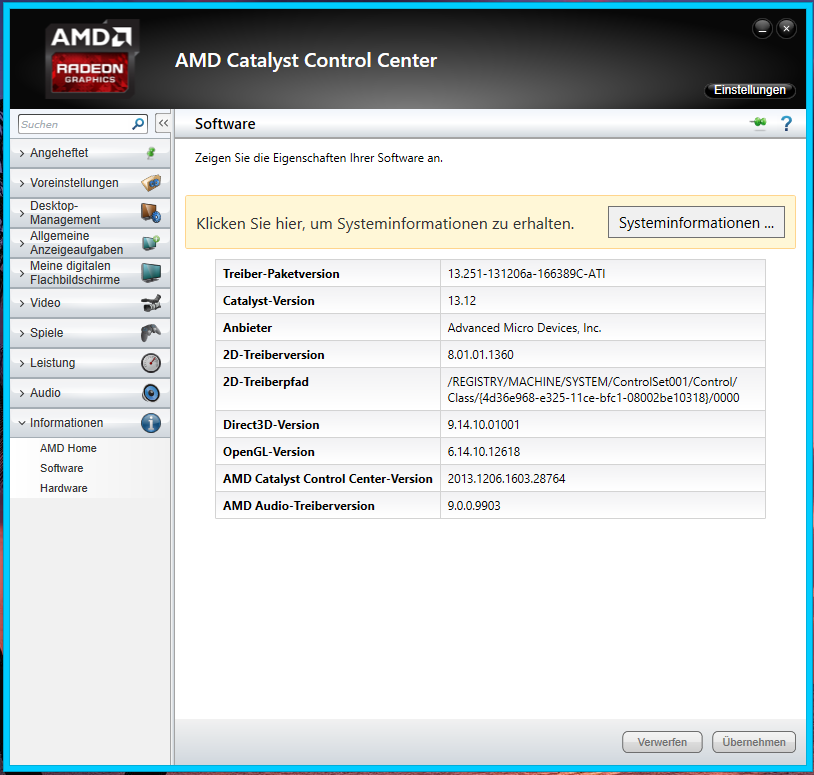The image size is (814, 775).
Task: Click the Audio speaker icon
Action: 151,393
